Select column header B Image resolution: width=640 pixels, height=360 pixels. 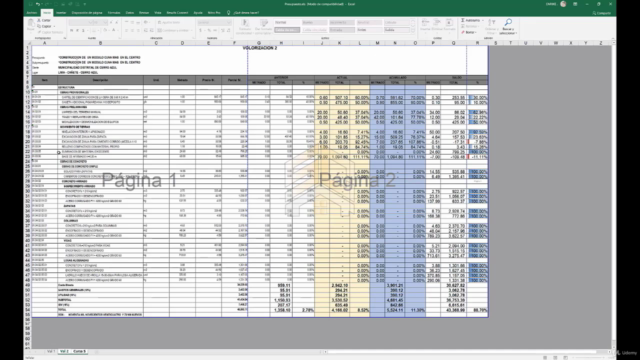coord(100,43)
